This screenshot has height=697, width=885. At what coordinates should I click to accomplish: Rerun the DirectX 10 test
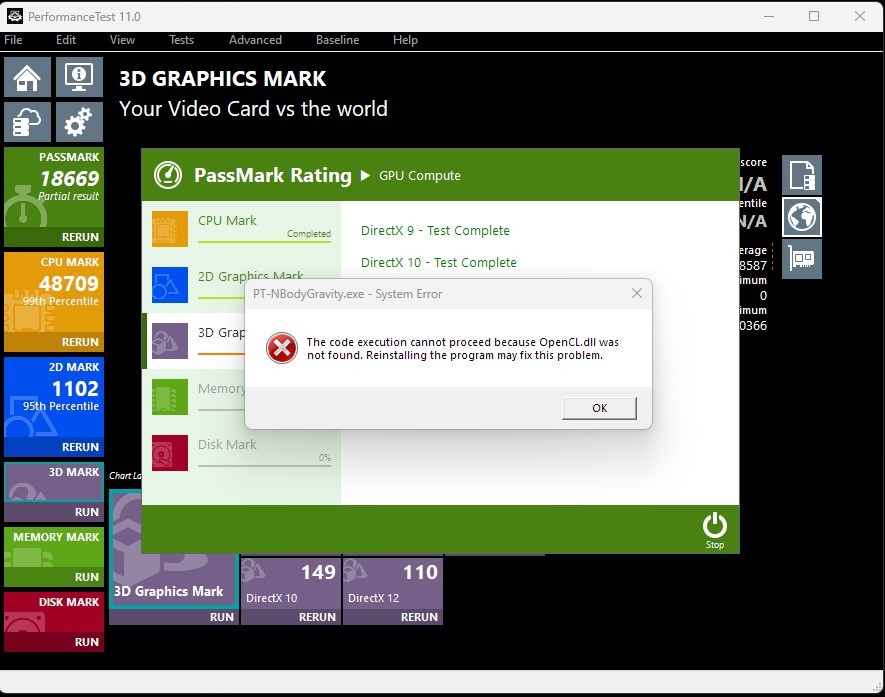click(x=317, y=617)
